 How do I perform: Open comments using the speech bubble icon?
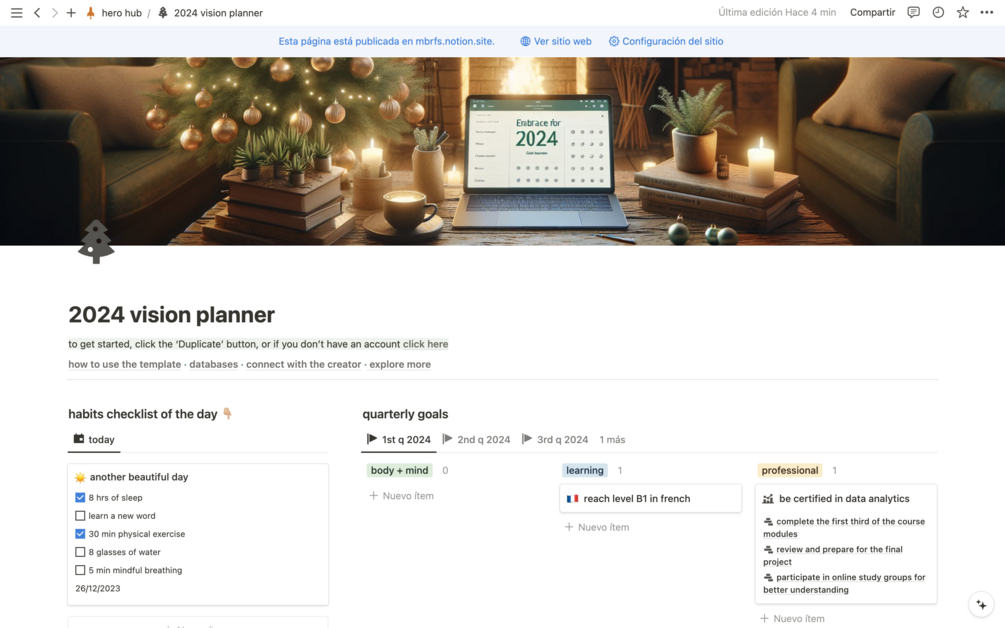pyautogui.click(x=913, y=12)
